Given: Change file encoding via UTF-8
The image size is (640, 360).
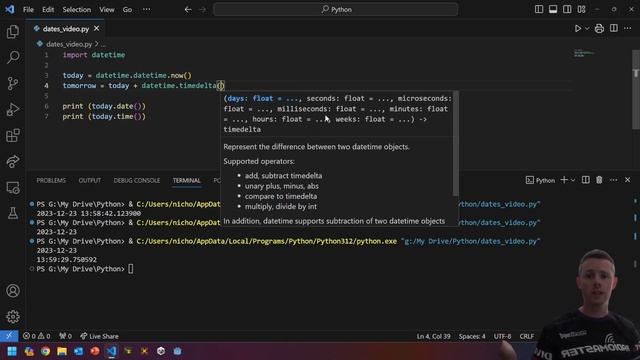Looking at the screenshot, I should (x=502, y=336).
